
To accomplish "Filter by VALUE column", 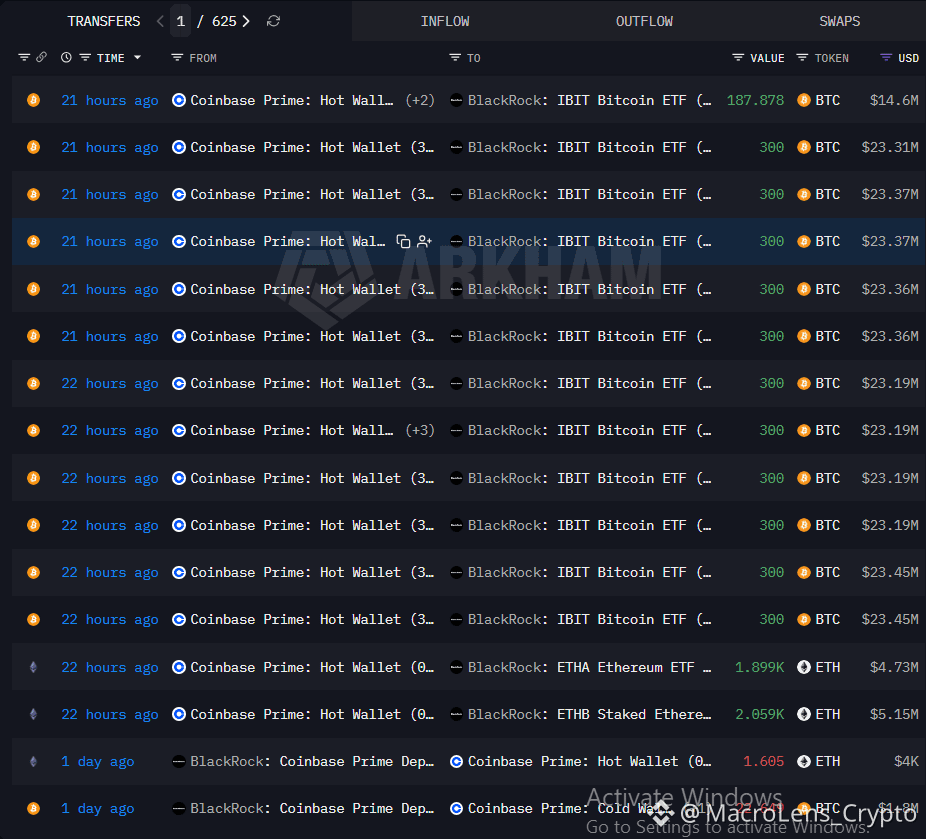I will tap(738, 57).
